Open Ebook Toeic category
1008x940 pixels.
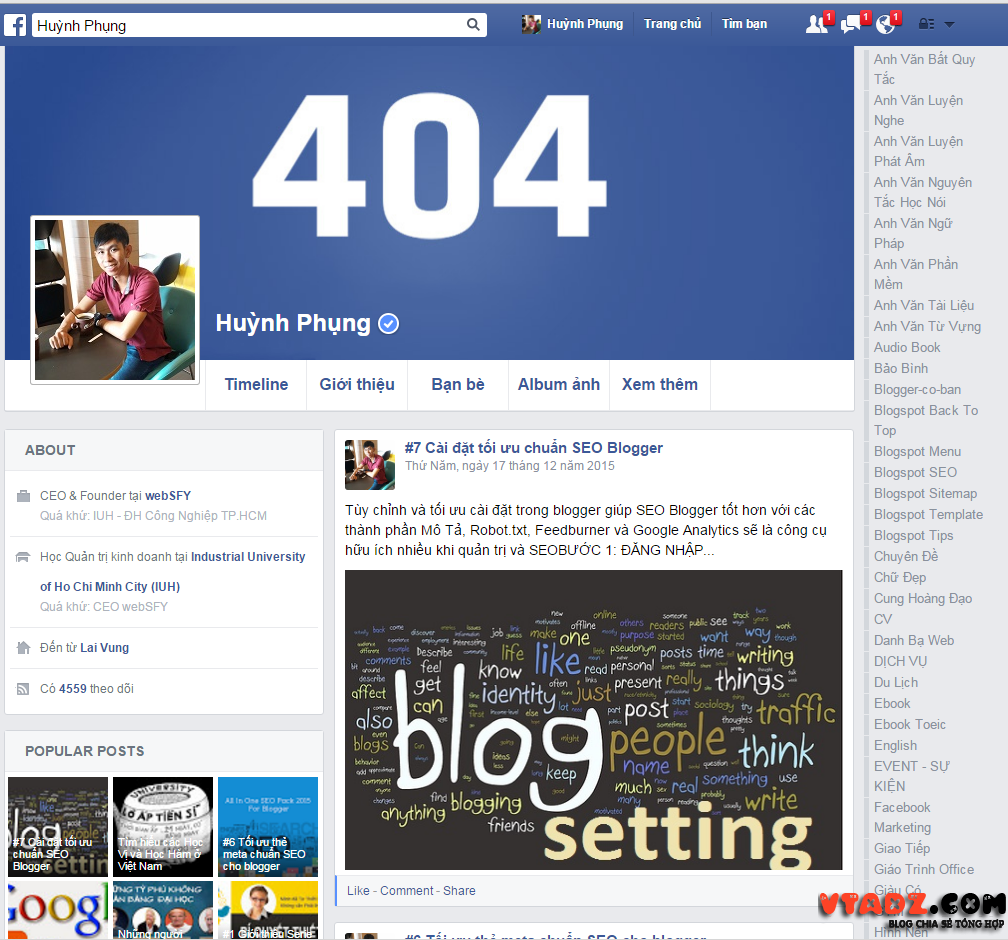(910, 725)
